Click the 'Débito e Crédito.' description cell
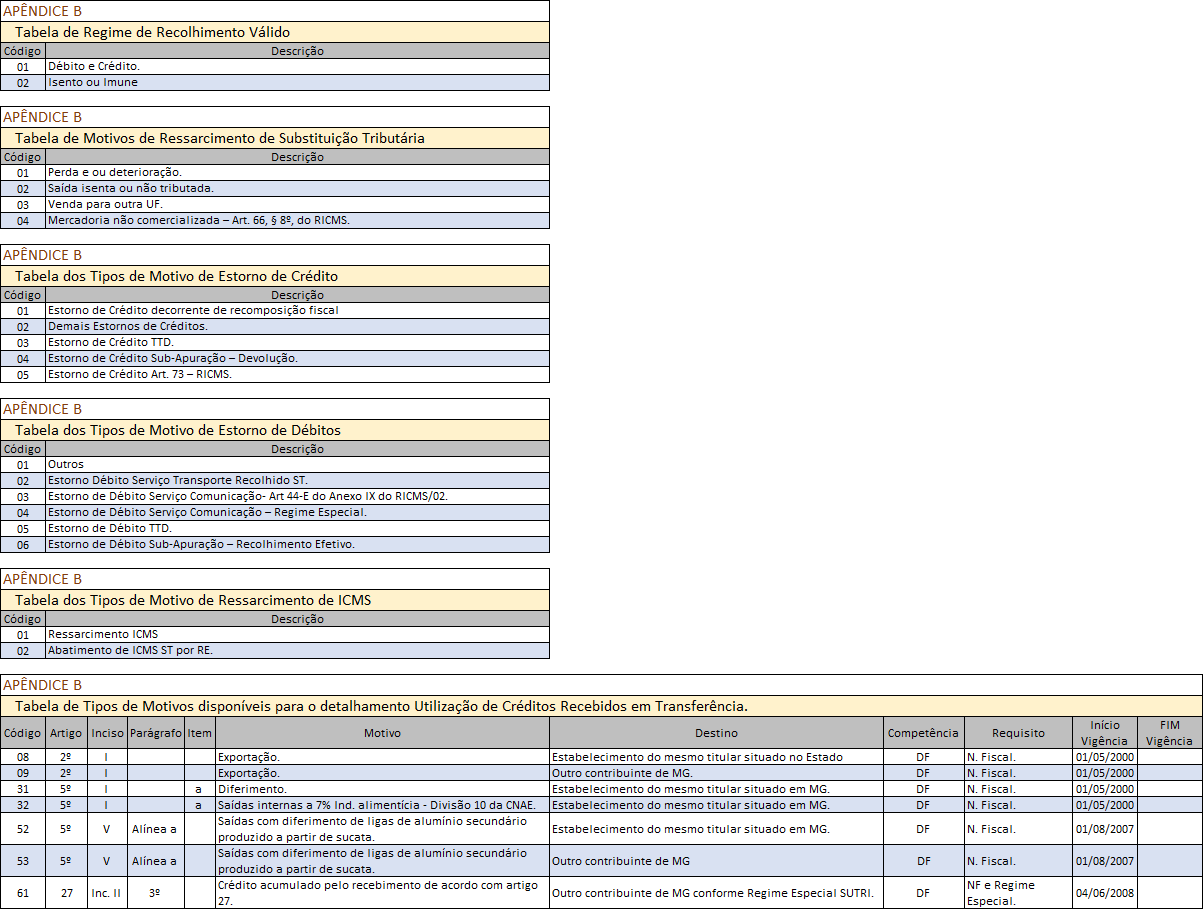The image size is (1203, 910). click(x=298, y=66)
